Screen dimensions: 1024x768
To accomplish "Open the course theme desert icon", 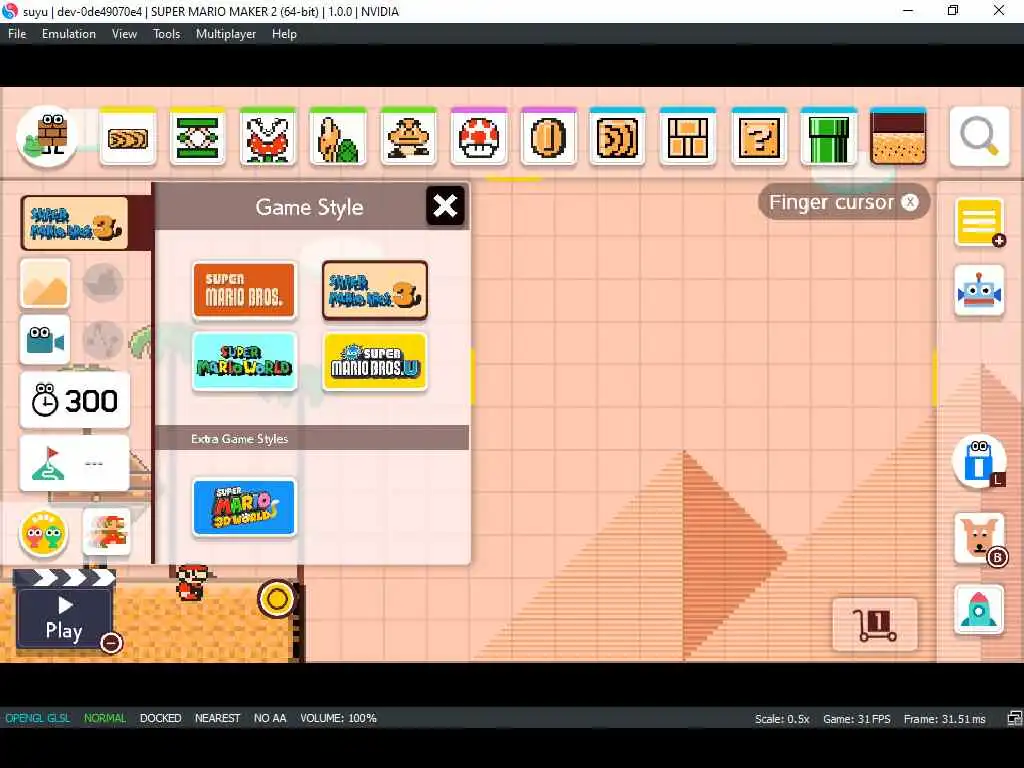I will [x=45, y=284].
